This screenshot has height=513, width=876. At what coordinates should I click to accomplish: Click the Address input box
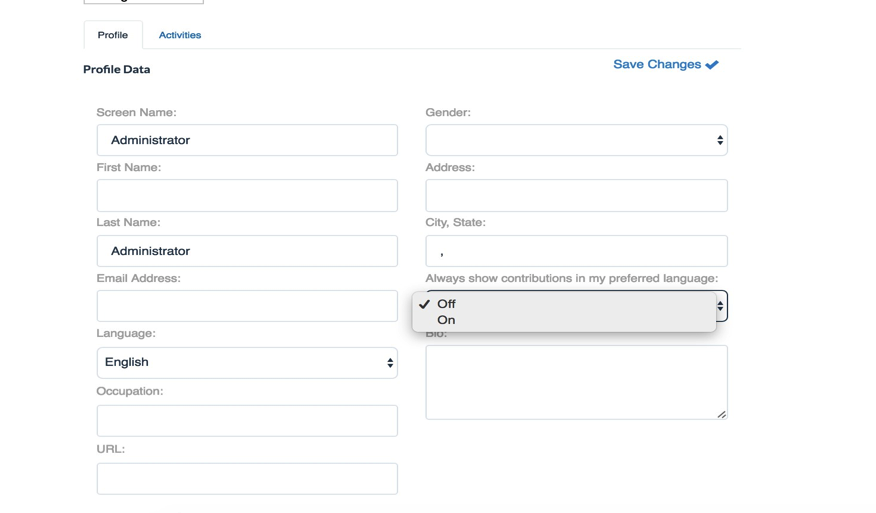click(576, 195)
